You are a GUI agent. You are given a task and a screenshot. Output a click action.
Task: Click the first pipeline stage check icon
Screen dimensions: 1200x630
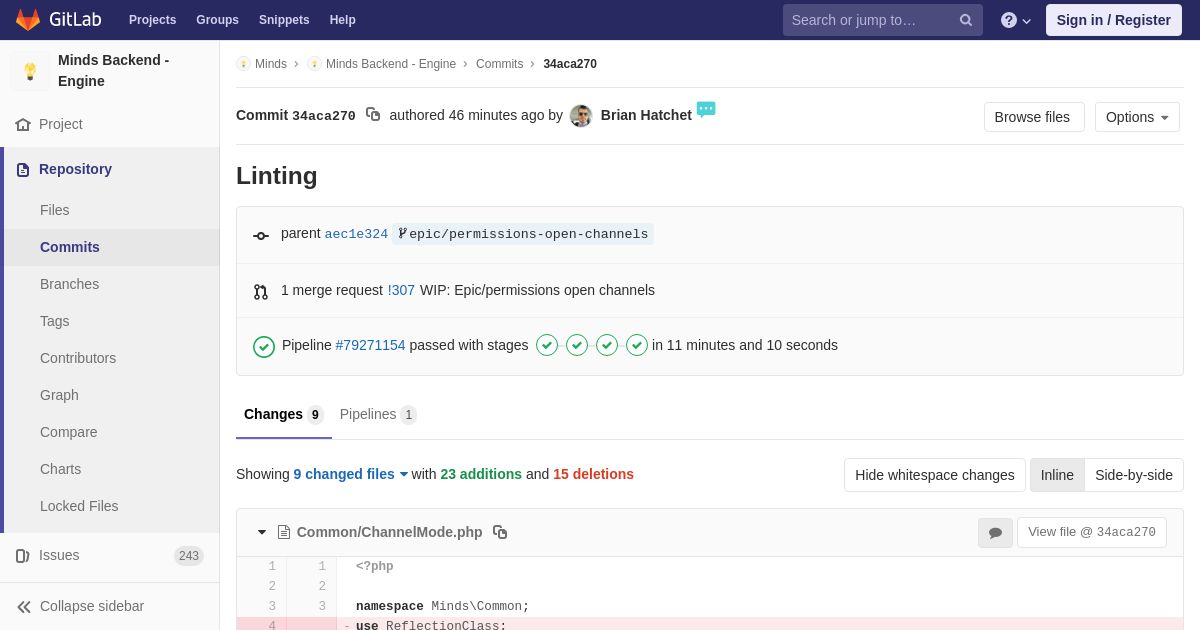(547, 345)
